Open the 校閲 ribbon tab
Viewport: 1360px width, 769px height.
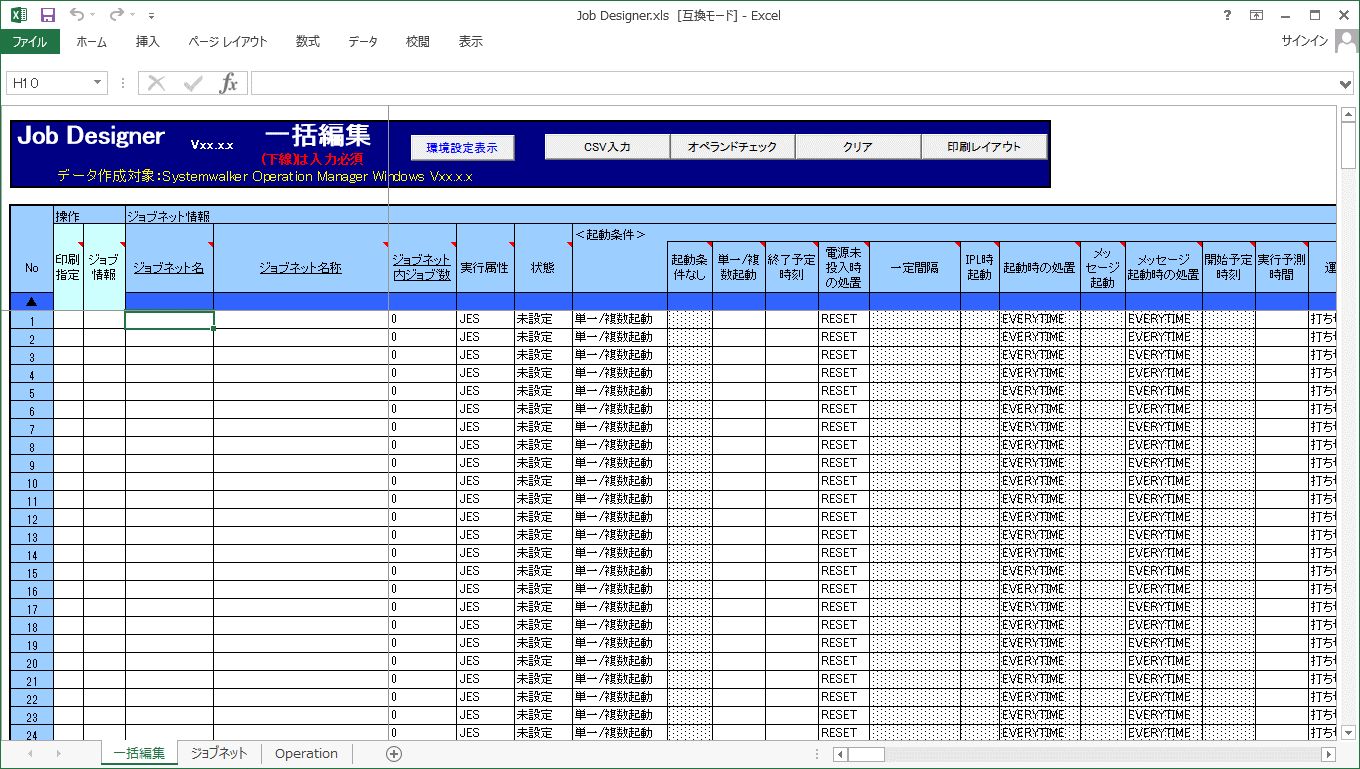click(418, 42)
